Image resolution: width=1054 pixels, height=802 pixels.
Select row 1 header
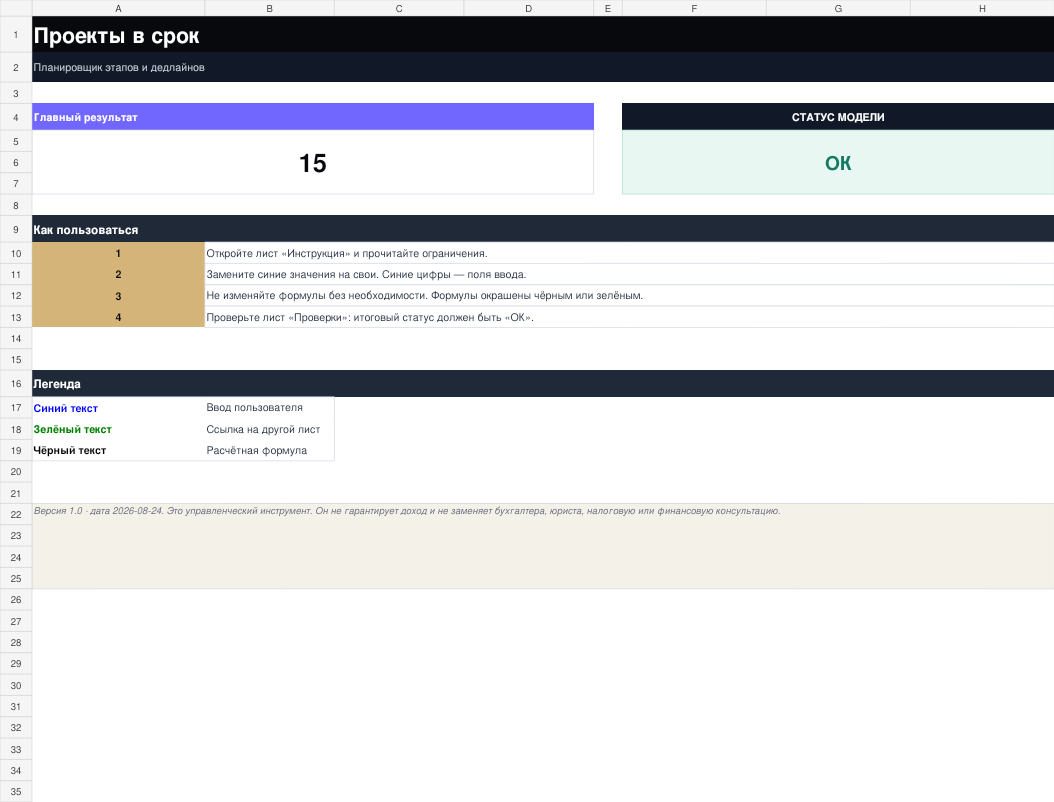point(16,34)
